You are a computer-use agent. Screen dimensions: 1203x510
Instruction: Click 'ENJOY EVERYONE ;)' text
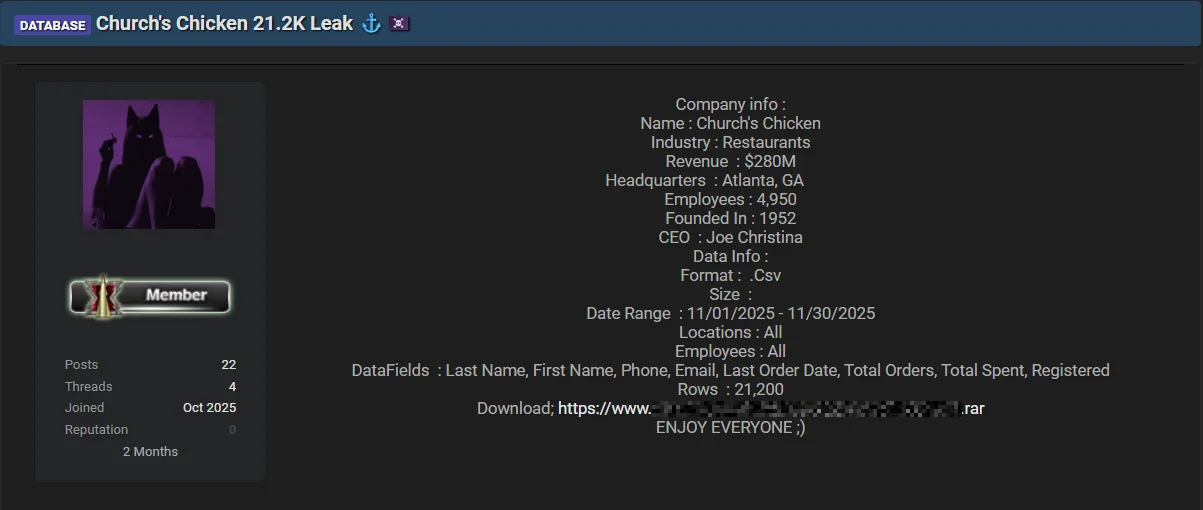coord(731,427)
